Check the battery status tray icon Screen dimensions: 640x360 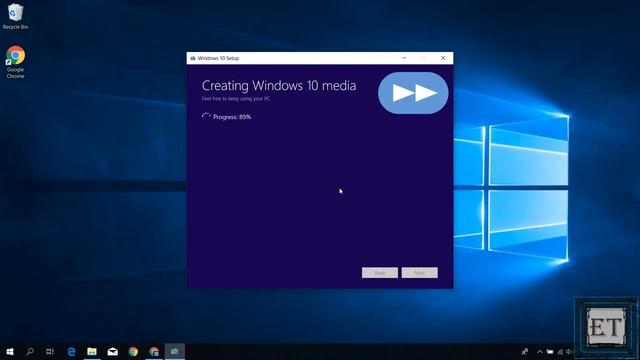click(x=550, y=351)
